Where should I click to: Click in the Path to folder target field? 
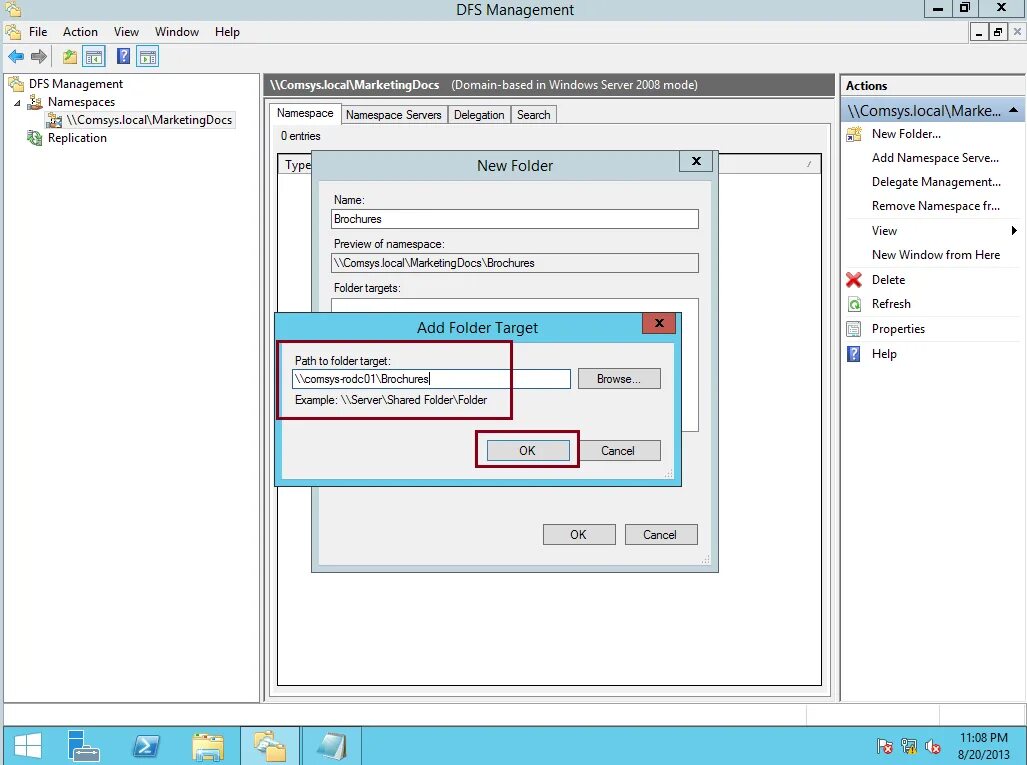pyautogui.click(x=431, y=379)
